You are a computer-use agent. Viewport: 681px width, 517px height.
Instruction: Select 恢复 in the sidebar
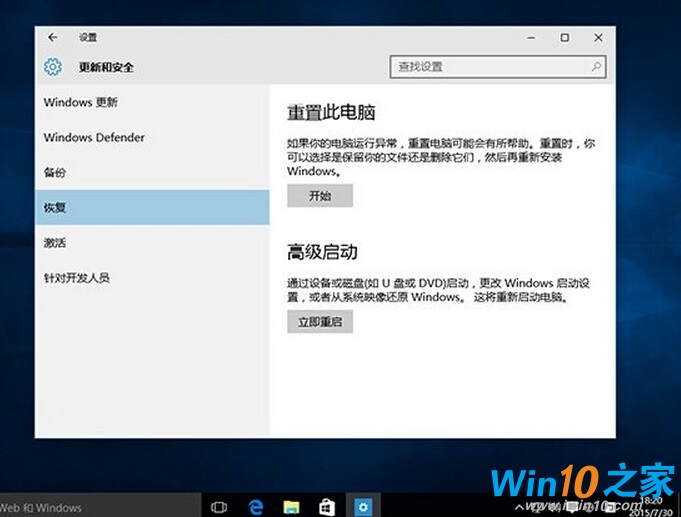coord(152,207)
